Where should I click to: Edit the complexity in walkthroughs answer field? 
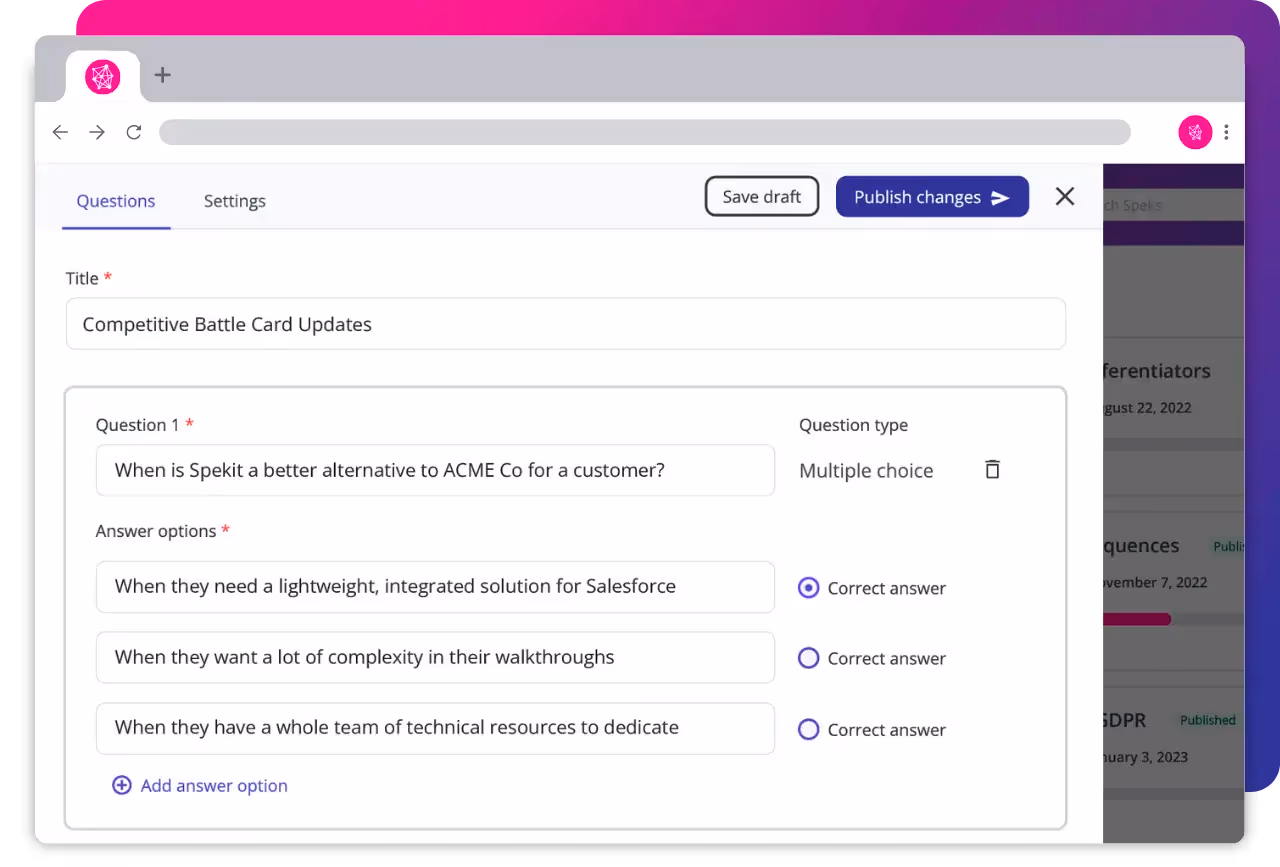(435, 657)
